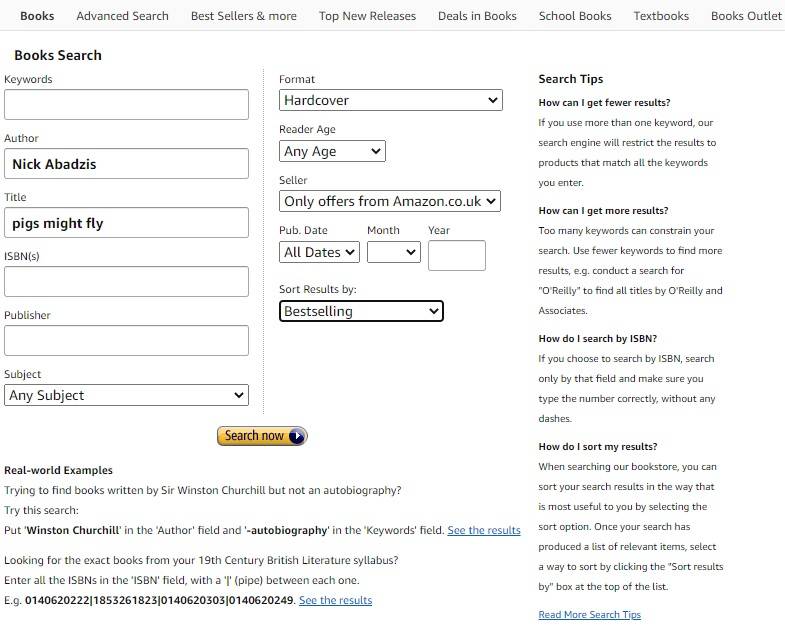Click See the results for Winston Churchill example
785x637 pixels.
(484, 530)
